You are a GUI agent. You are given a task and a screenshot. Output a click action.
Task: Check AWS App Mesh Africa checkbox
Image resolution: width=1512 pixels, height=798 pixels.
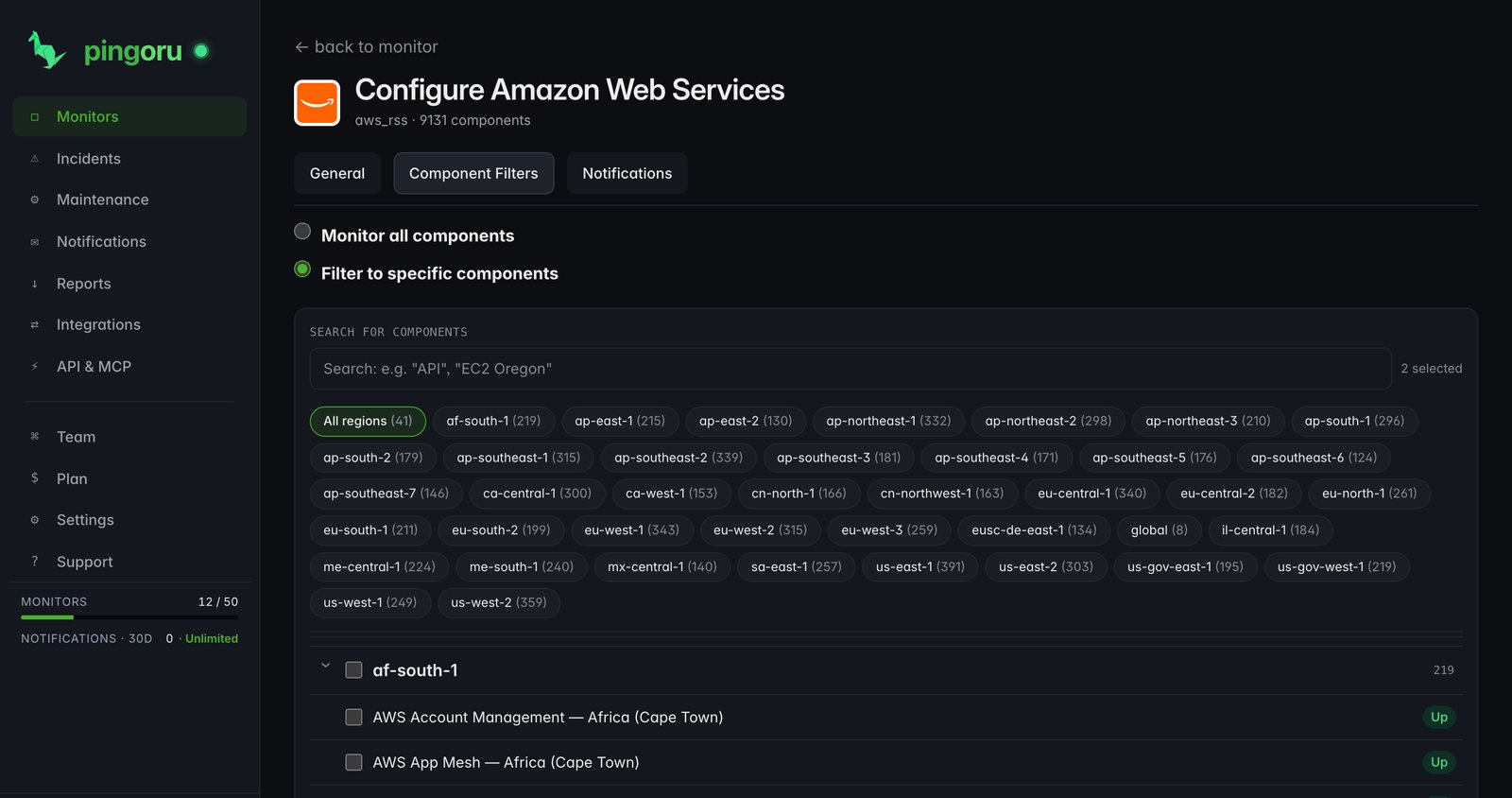point(354,762)
